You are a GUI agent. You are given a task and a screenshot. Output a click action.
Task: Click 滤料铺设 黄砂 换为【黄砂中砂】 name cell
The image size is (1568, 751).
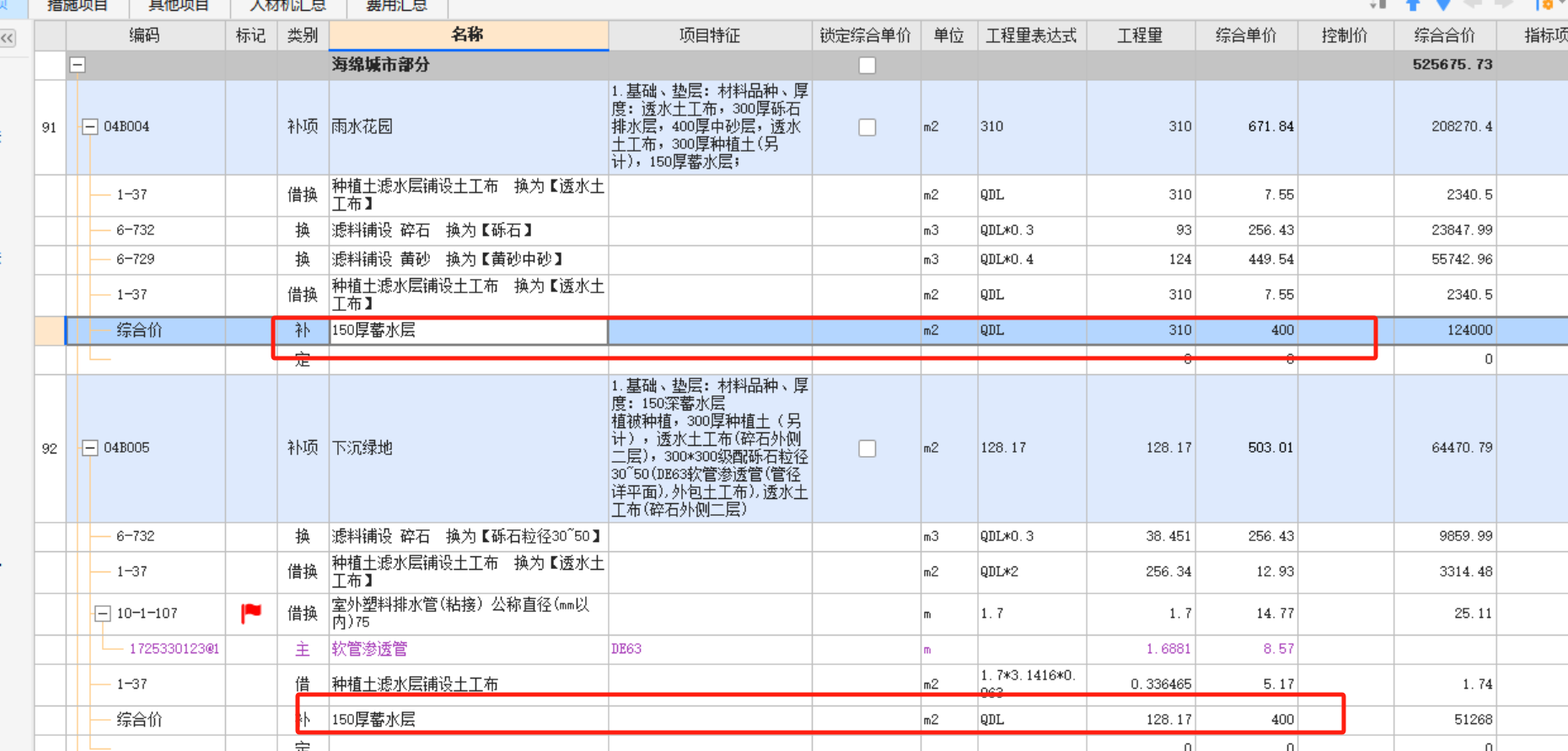pyautogui.click(x=468, y=260)
